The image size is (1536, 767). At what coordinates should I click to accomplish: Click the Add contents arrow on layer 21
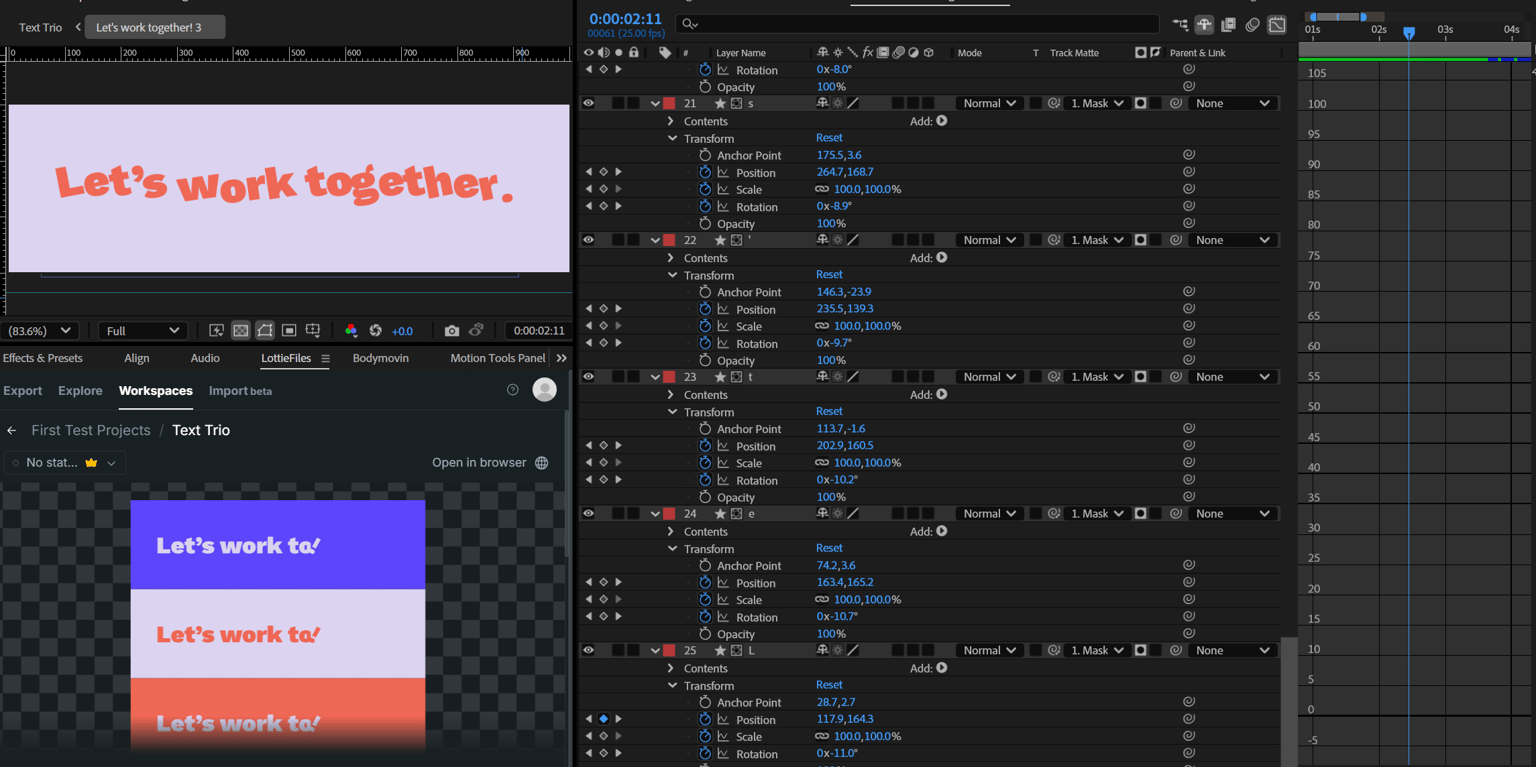pos(942,121)
